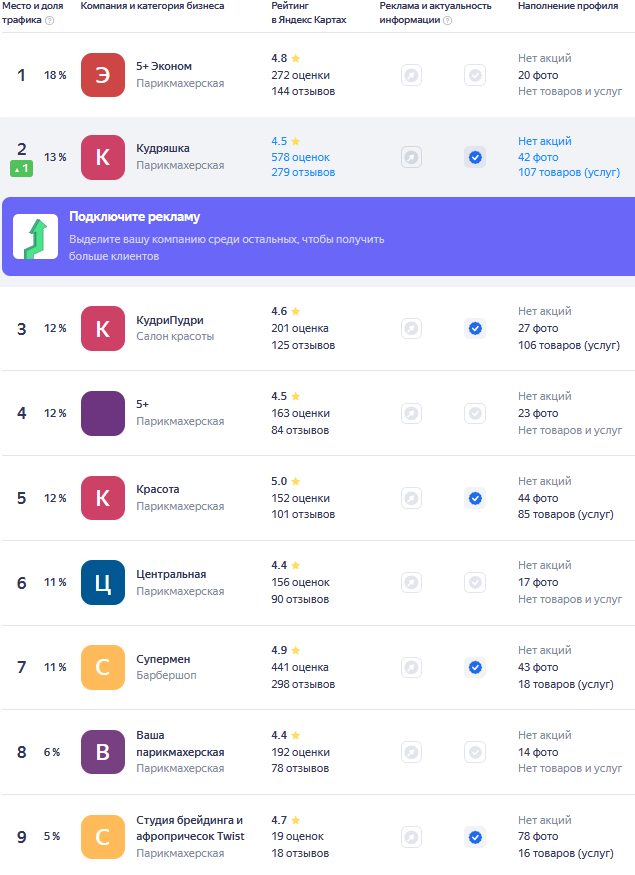Click the К logo of Кудряшка
635x875 pixels.
(103, 157)
